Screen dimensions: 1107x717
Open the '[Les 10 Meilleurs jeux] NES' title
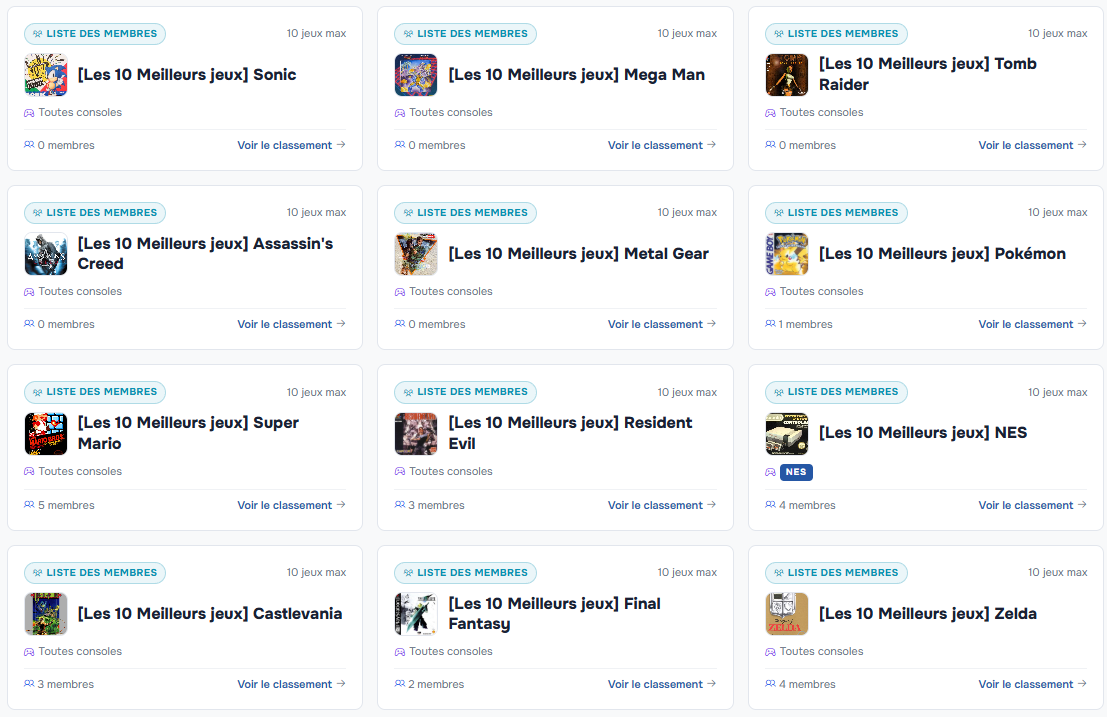[923, 433]
